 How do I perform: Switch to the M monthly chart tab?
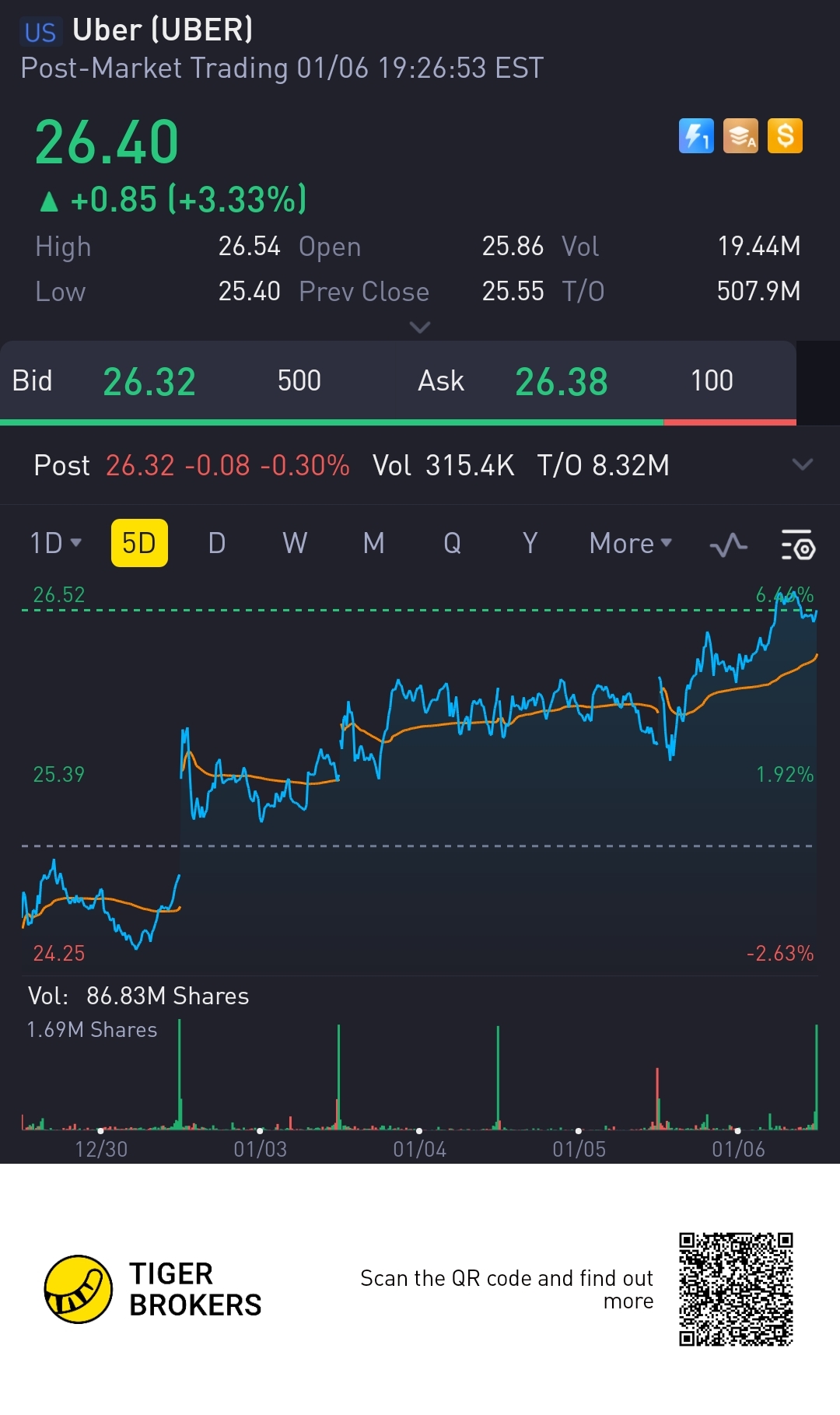[x=374, y=543]
